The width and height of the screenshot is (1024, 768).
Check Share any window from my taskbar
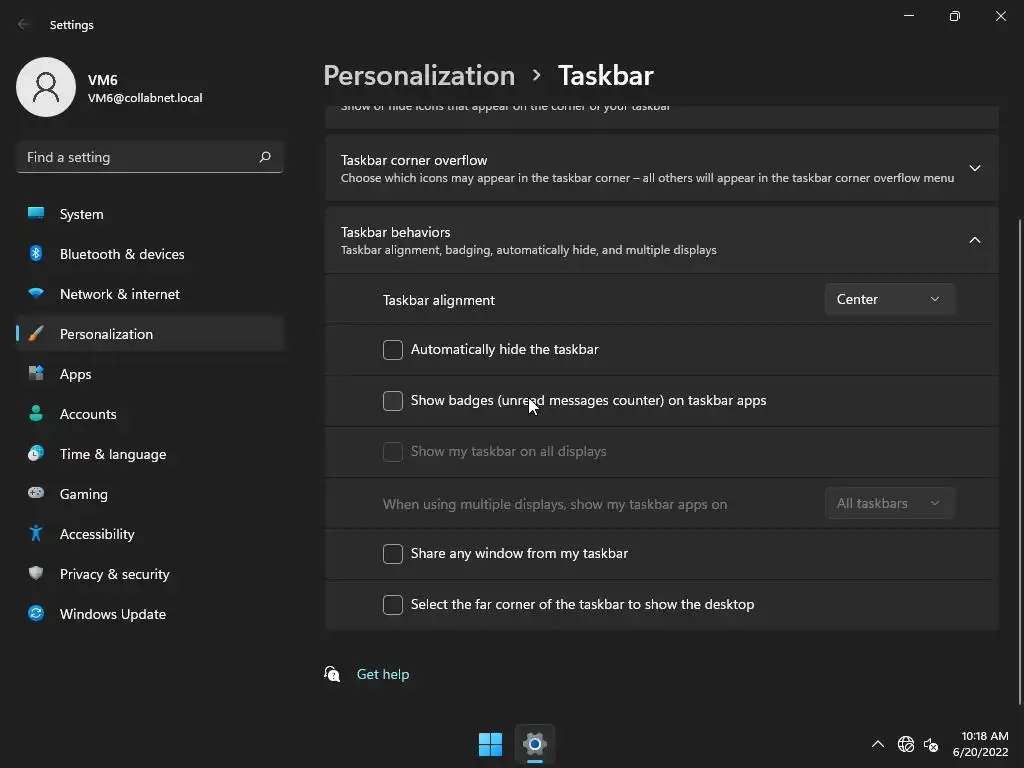click(x=393, y=554)
